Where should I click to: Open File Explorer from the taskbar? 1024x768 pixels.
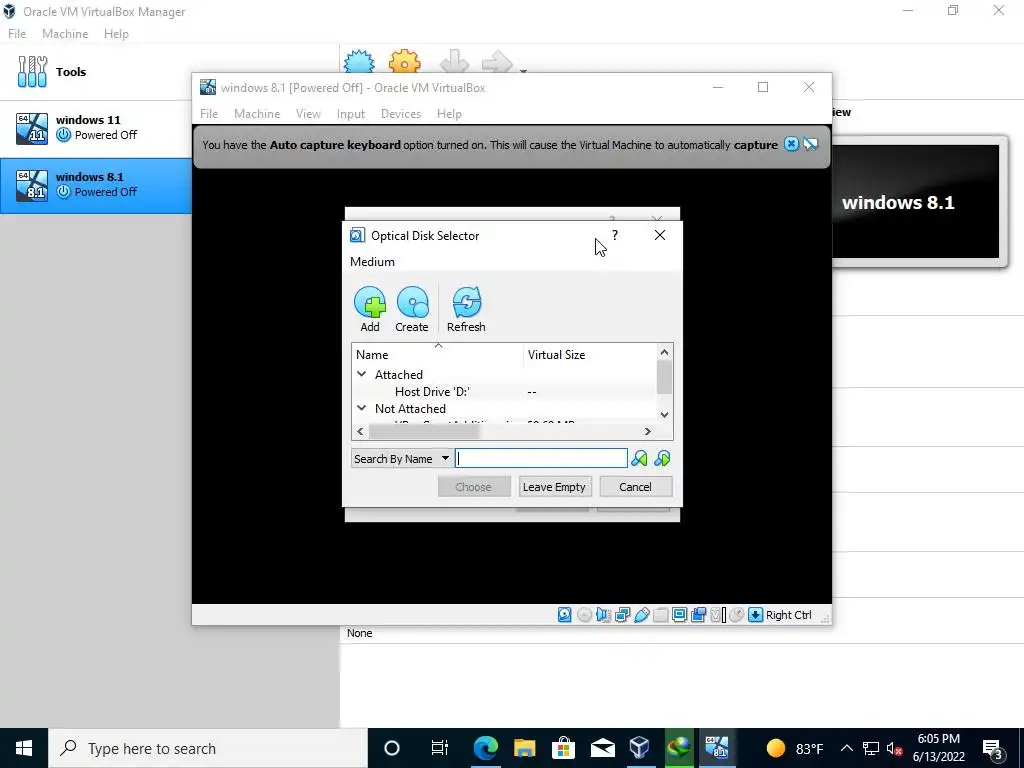(524, 748)
